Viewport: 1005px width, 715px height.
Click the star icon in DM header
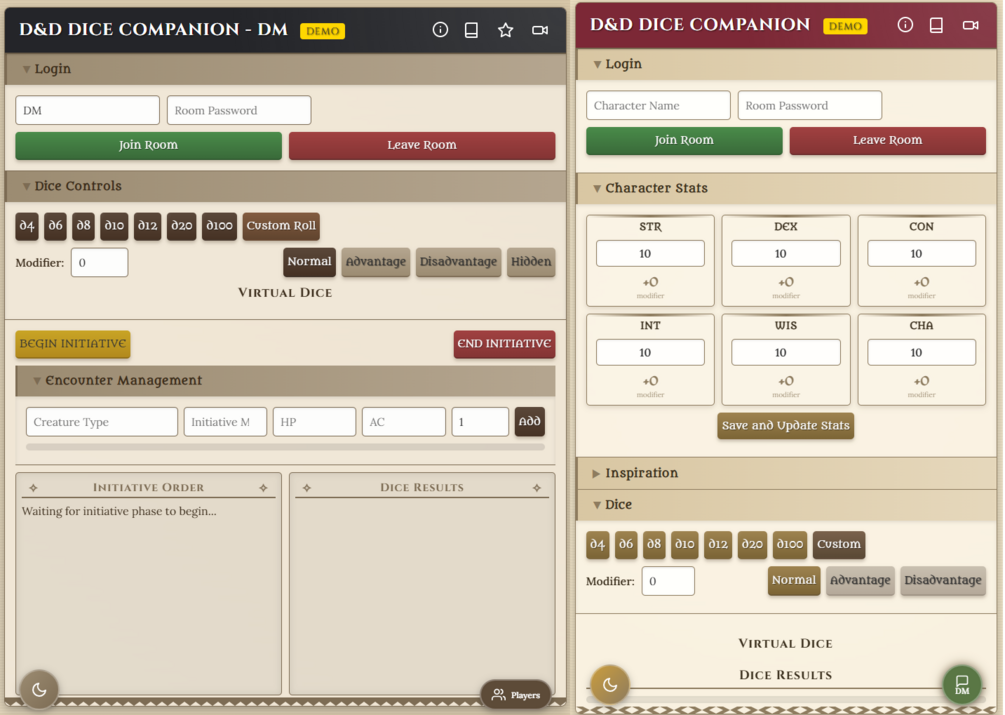click(506, 30)
